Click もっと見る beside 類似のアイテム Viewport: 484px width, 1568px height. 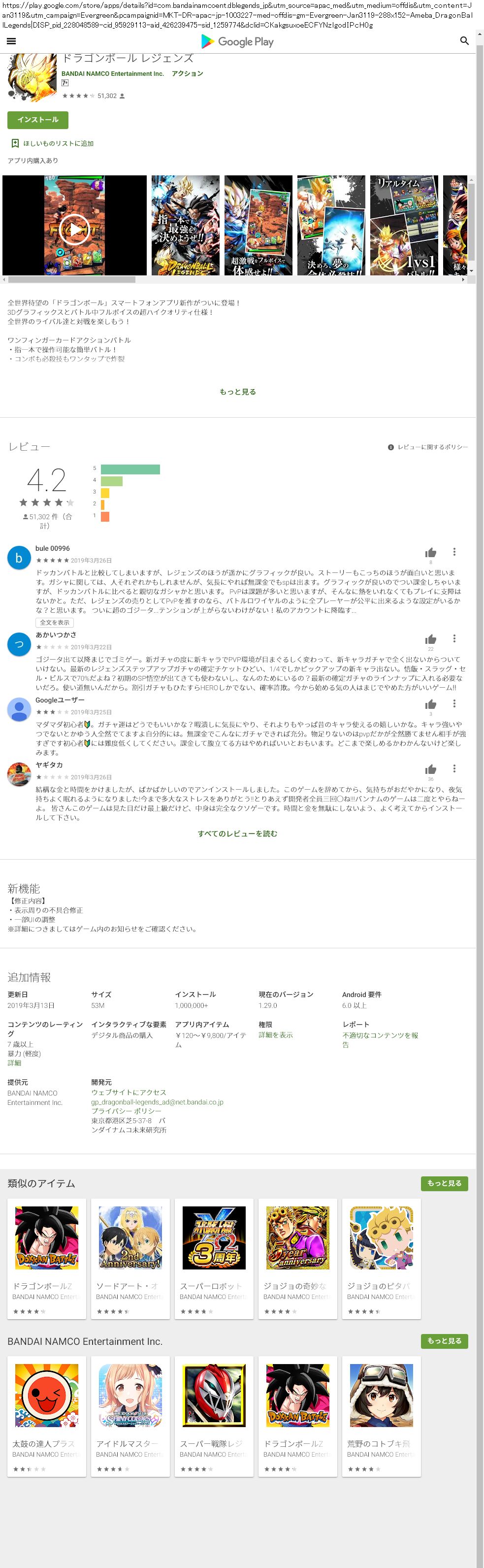444,1183
